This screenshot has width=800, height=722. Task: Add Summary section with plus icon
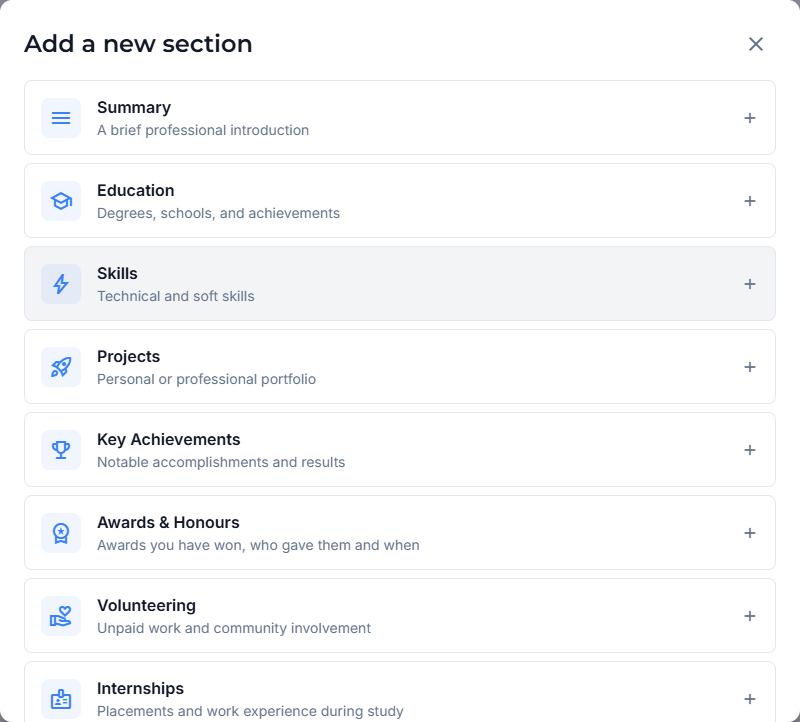749,118
